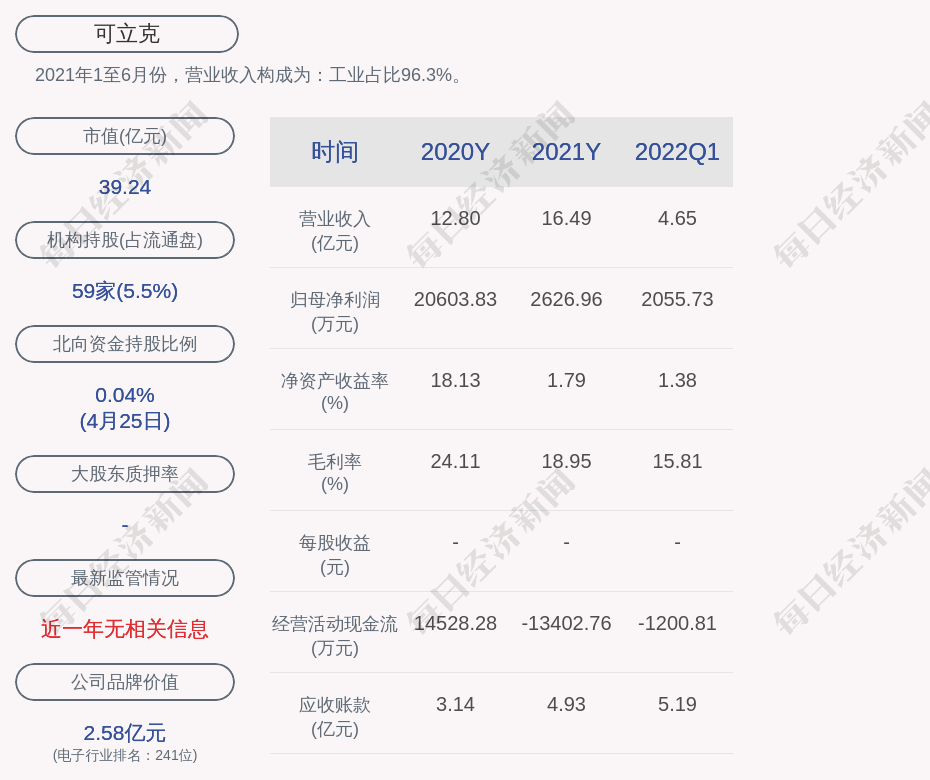Click net profit value 20603.83
This screenshot has width=930, height=780.
[455, 300]
